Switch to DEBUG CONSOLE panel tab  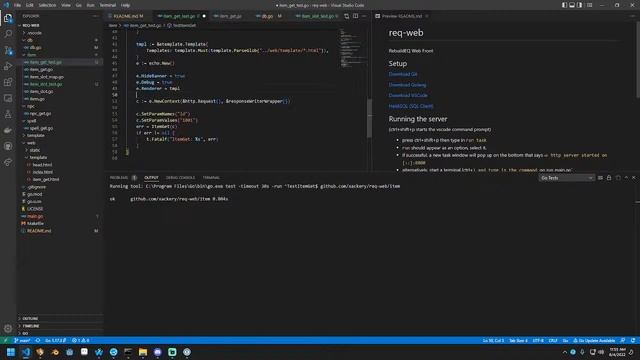coord(180,178)
